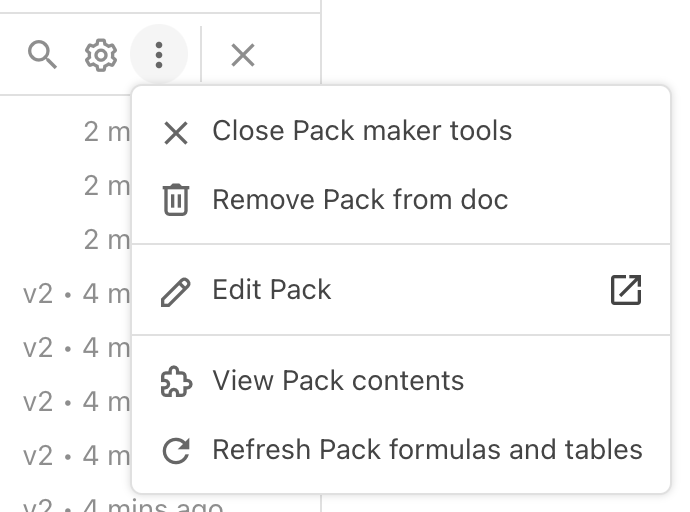This screenshot has width=690, height=512.
Task: Select the first "v2 • 4 m" log entry
Action: coord(76,294)
